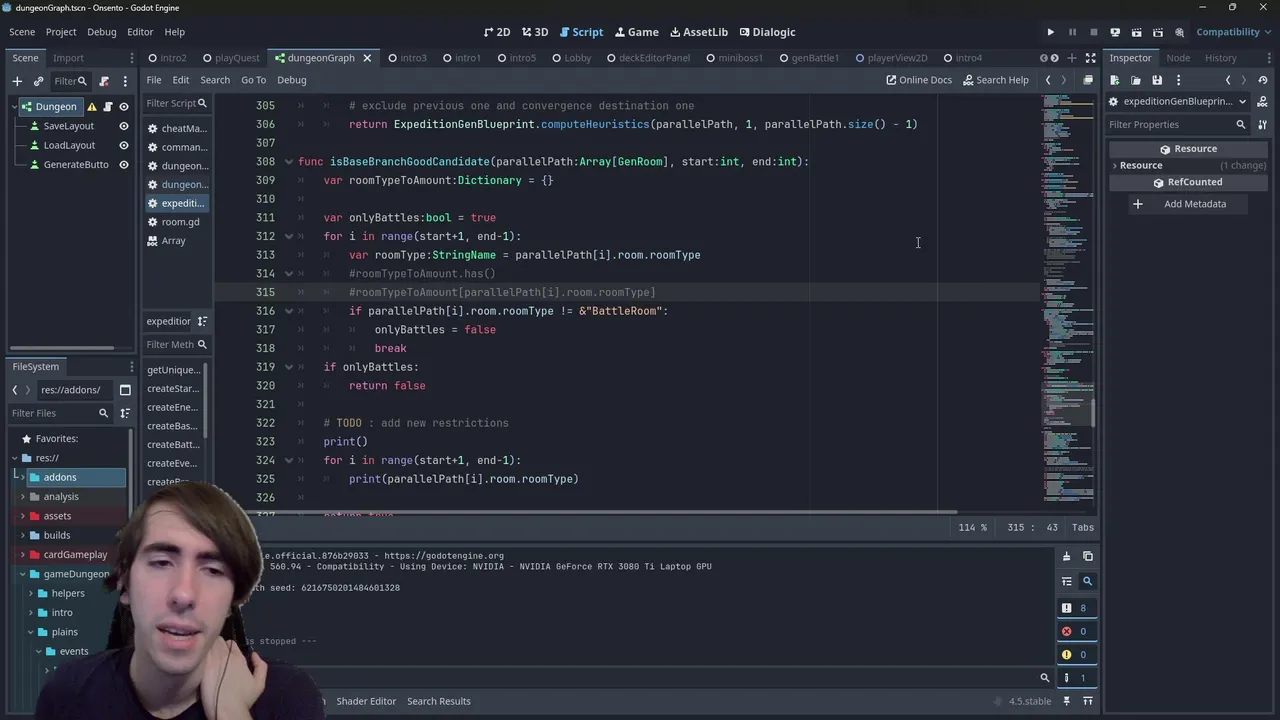Viewport: 1280px width, 720px height.
Task: Open Inspector object history icon
Action: [1262, 80]
